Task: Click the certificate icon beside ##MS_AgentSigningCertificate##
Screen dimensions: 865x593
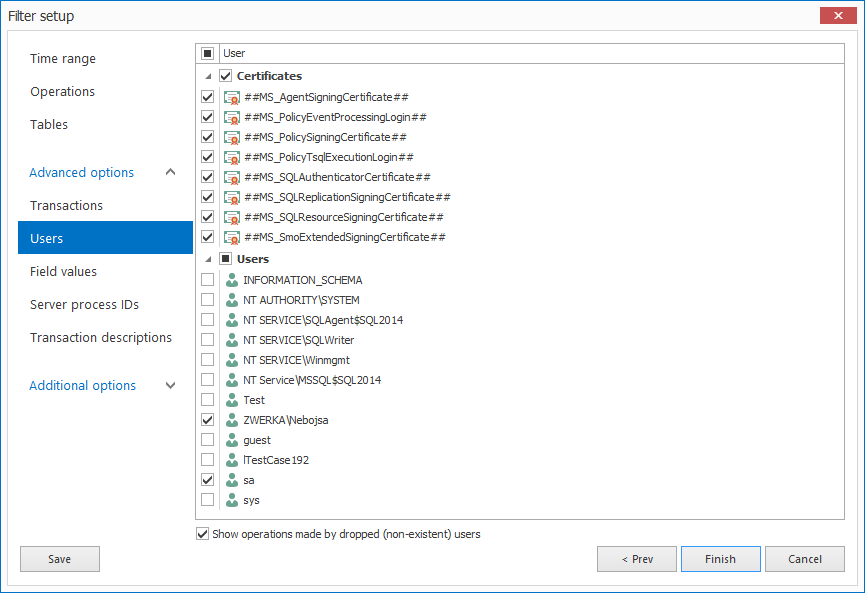Action: tap(232, 97)
